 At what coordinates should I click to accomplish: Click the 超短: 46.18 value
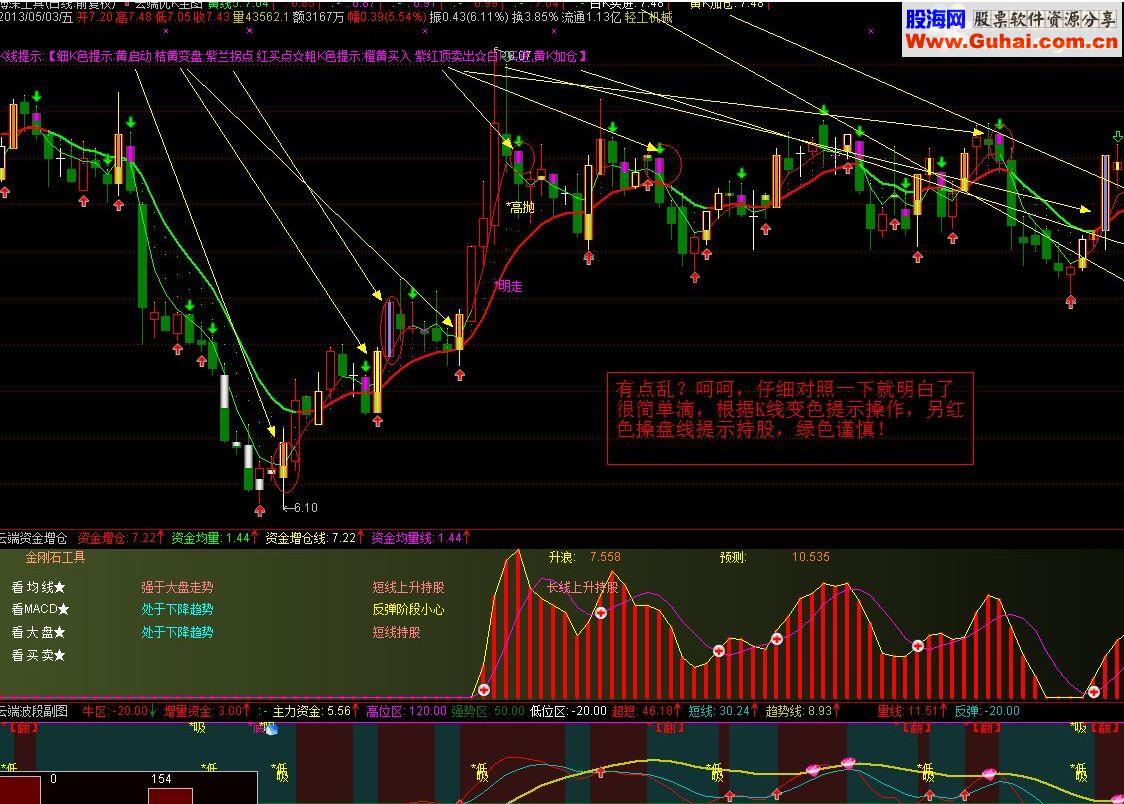point(646,711)
